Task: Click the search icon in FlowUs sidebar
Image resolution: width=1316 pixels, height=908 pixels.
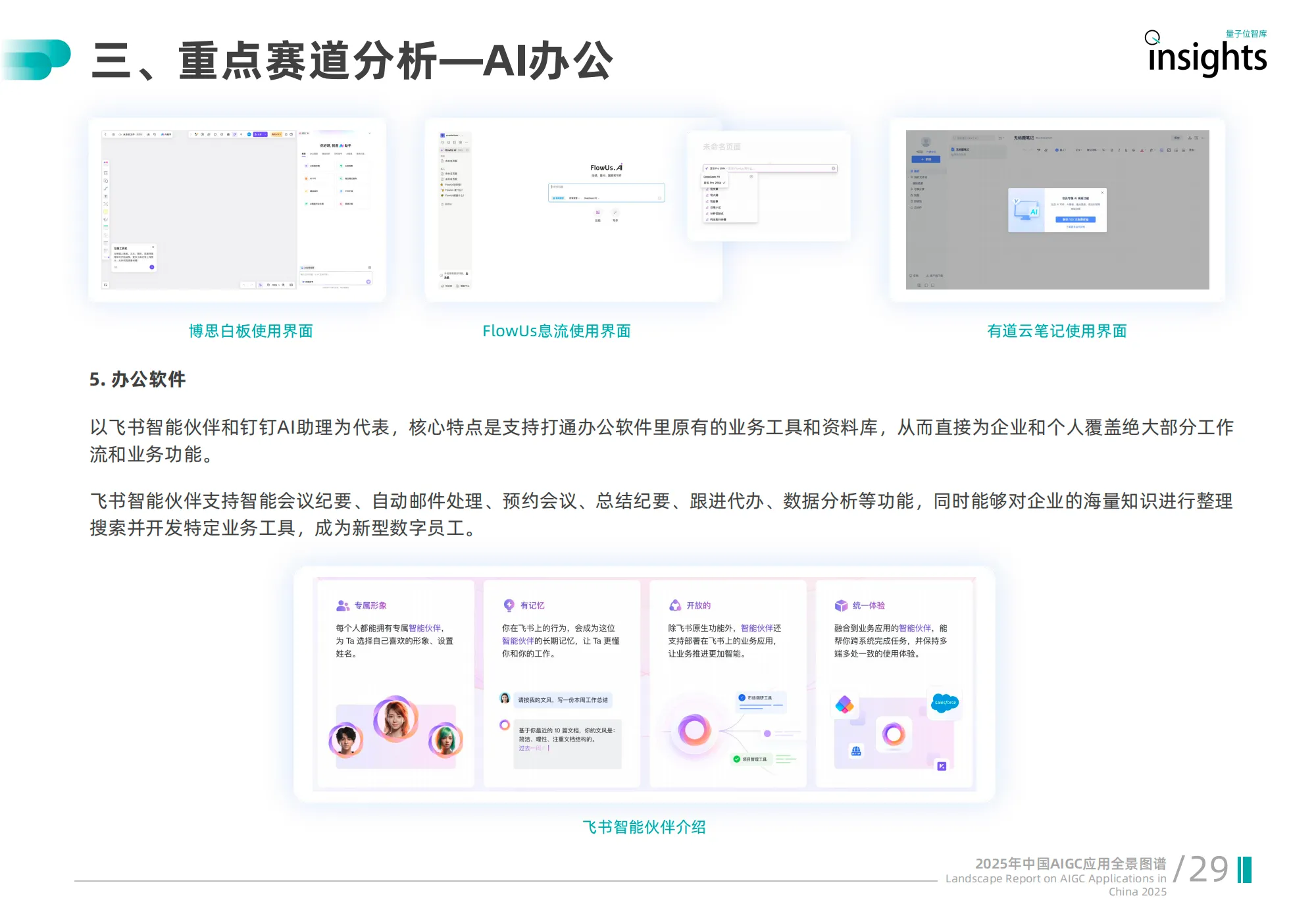Action: click(x=443, y=142)
